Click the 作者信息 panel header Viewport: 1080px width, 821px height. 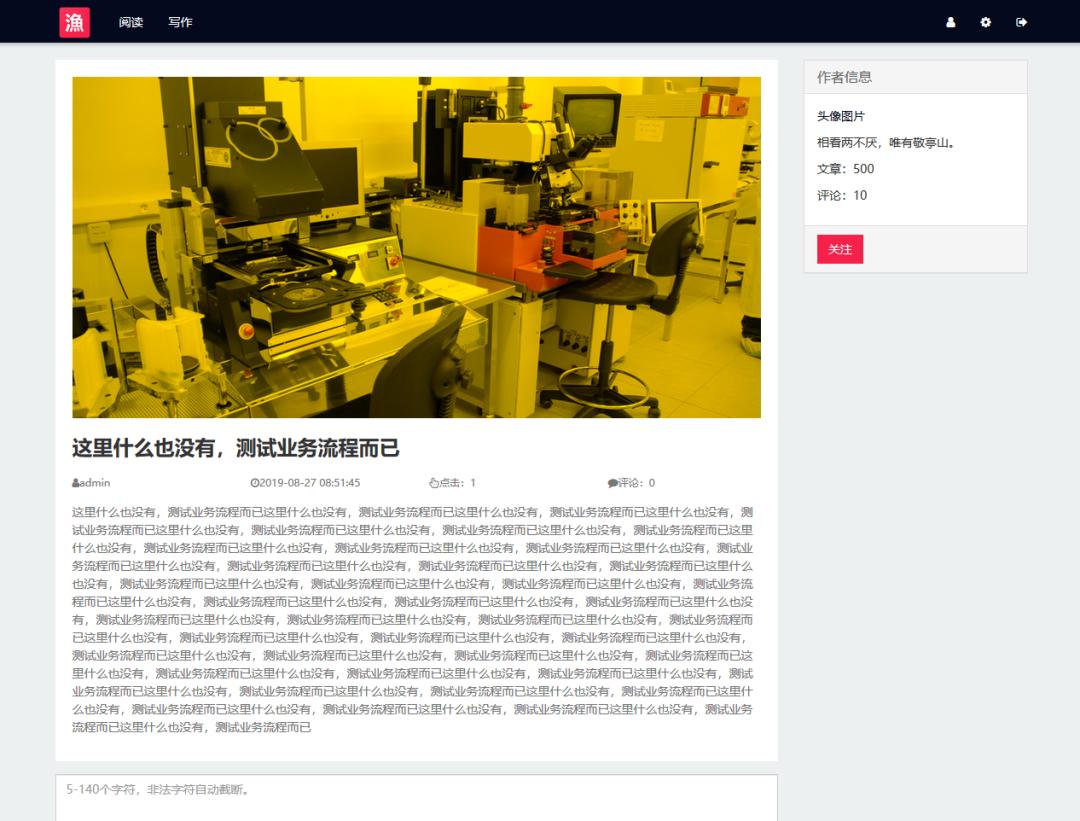pos(843,76)
